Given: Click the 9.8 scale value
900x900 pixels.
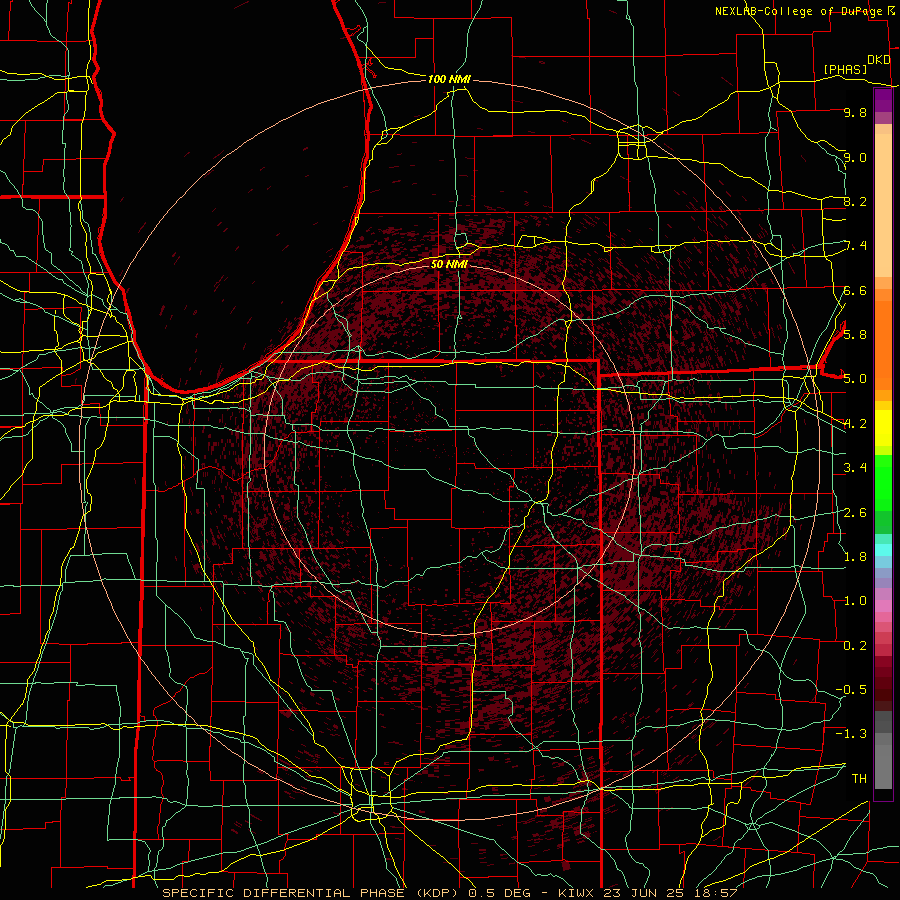Looking at the screenshot, I should [855, 112].
